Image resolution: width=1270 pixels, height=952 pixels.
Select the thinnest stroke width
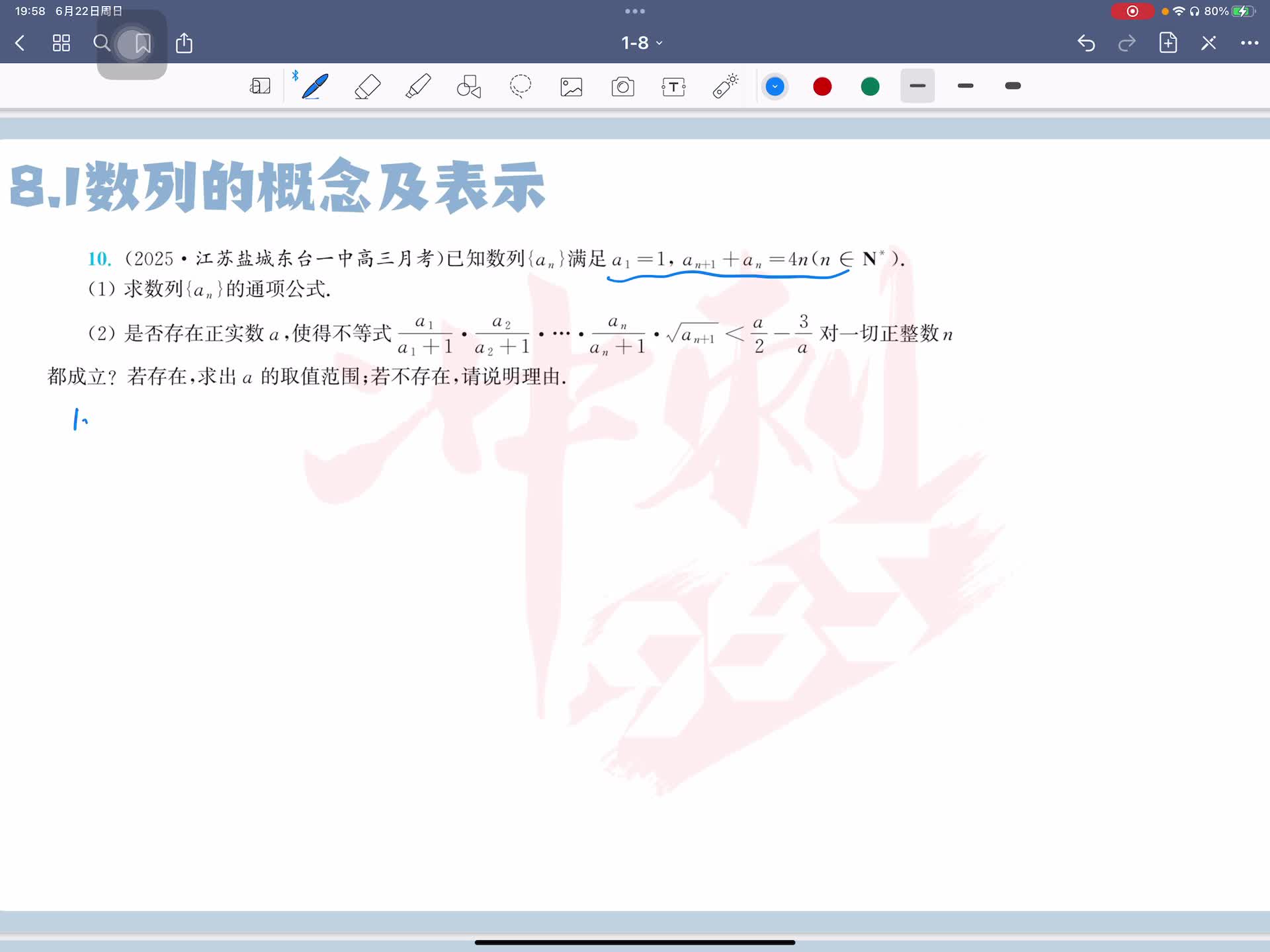[x=917, y=86]
